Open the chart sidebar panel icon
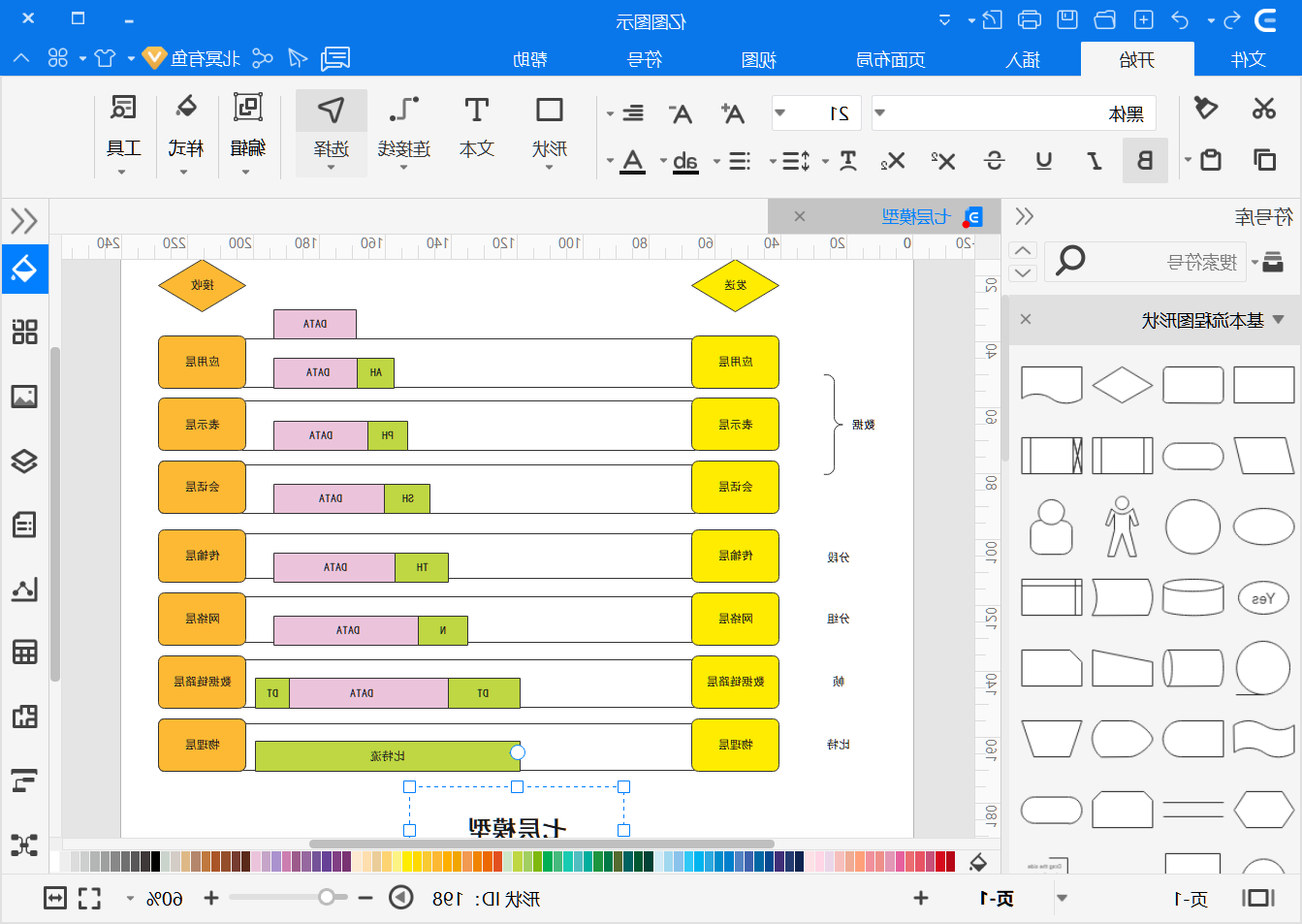 [24, 589]
